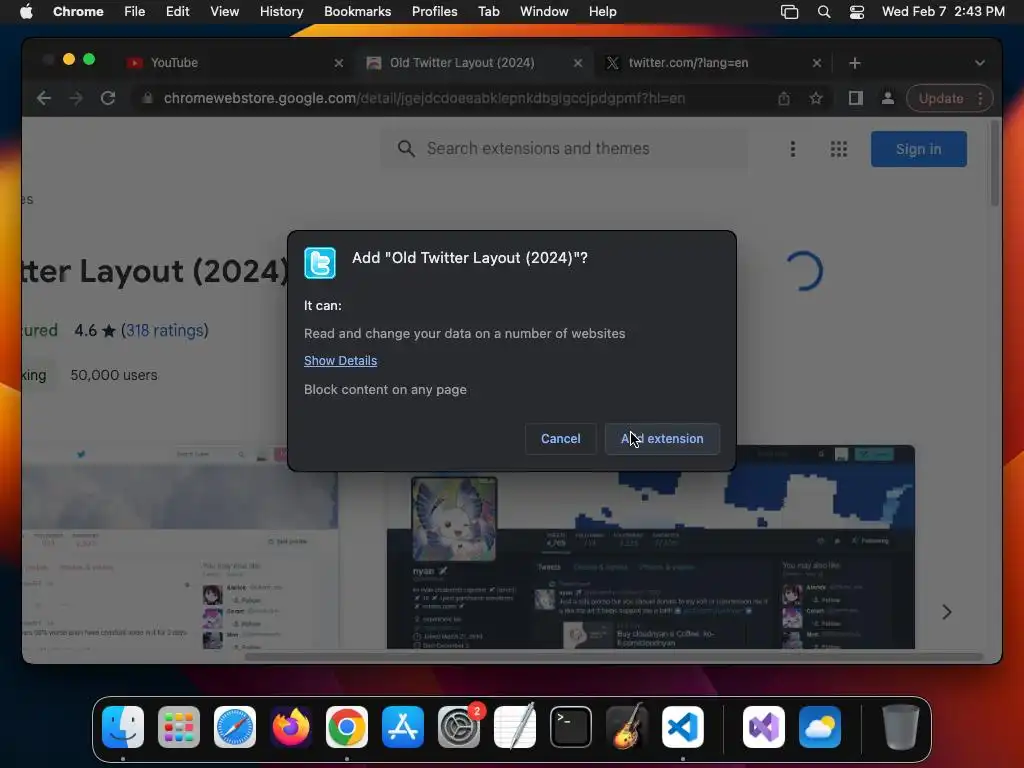Open Trash from the Dock

point(901,727)
